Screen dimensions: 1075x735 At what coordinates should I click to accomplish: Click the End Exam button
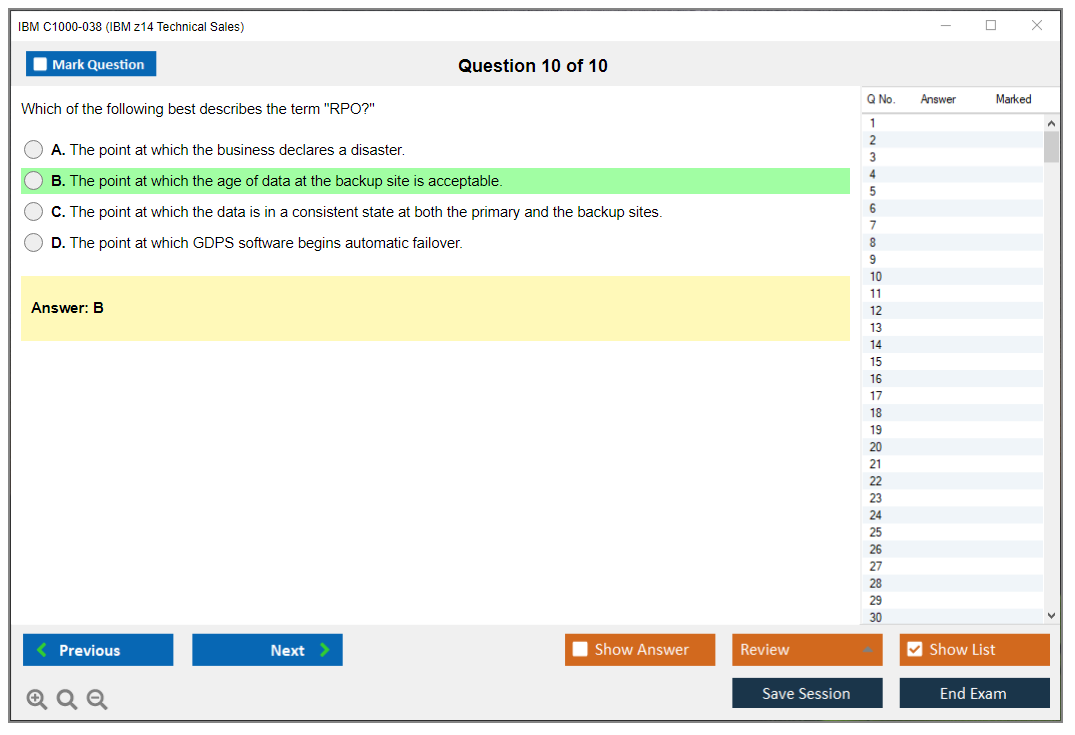974,693
